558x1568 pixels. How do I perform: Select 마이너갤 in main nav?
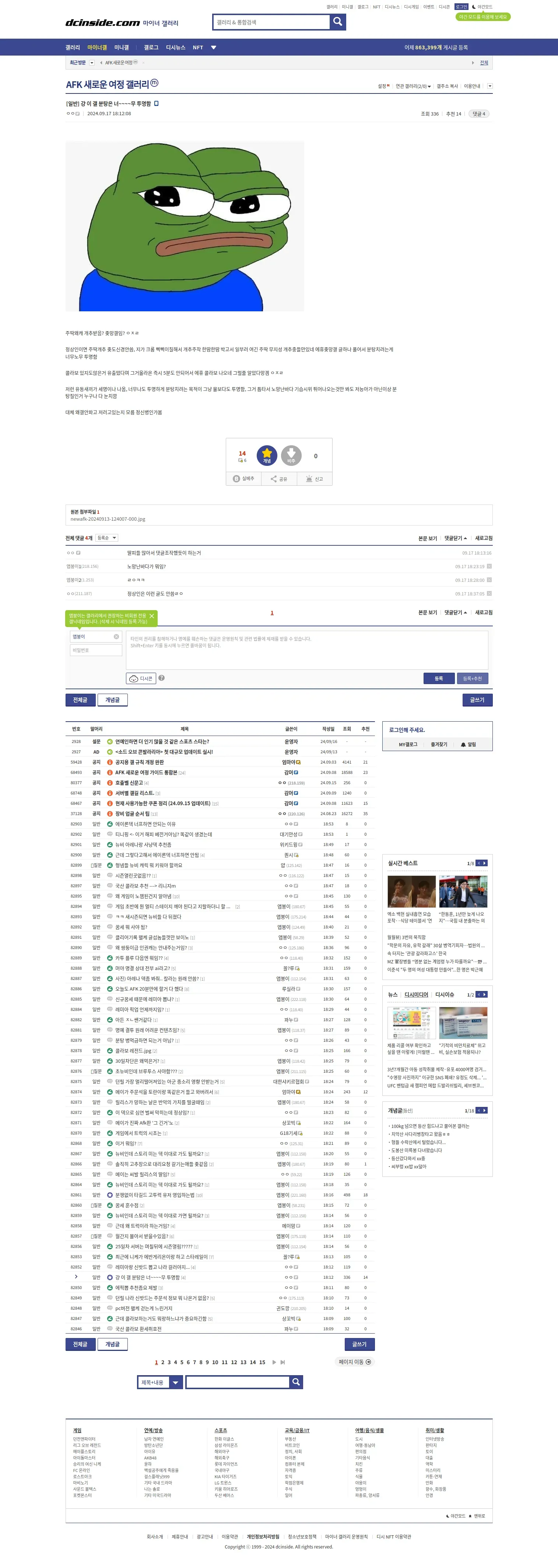[97, 47]
